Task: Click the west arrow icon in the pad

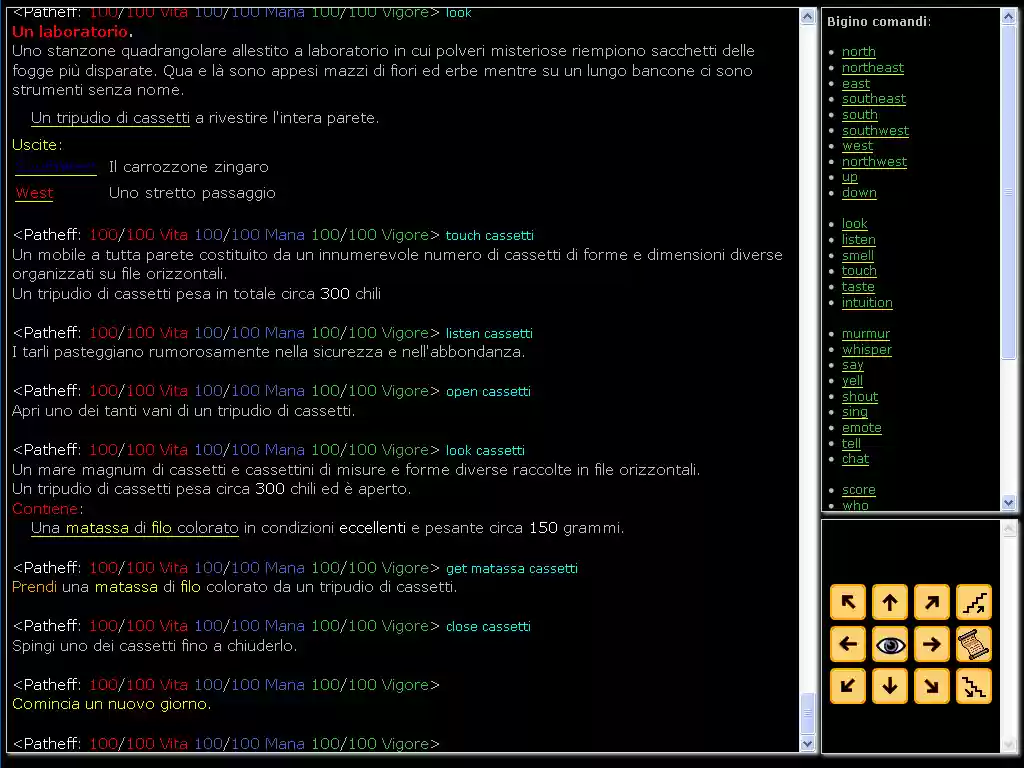Action: (x=847, y=644)
